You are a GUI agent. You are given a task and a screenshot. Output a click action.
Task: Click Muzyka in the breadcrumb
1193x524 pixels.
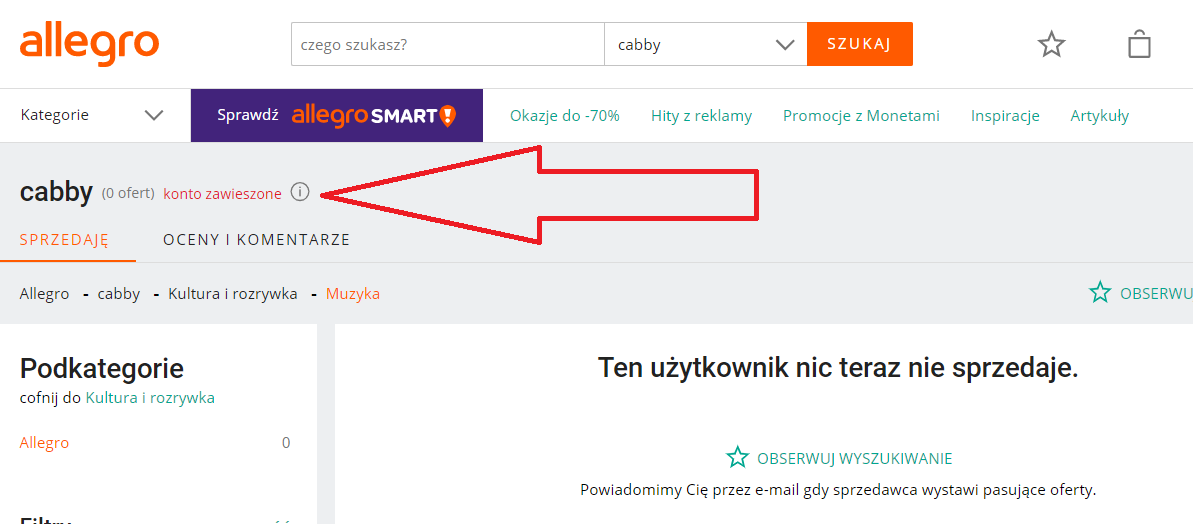pos(353,294)
